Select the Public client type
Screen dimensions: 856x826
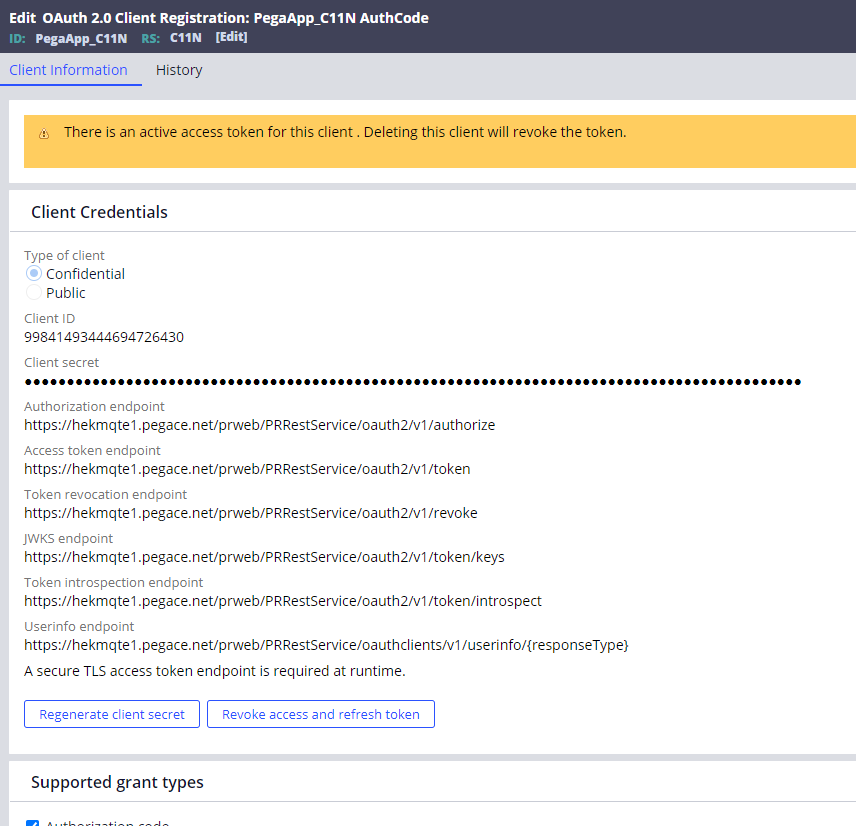(34, 293)
